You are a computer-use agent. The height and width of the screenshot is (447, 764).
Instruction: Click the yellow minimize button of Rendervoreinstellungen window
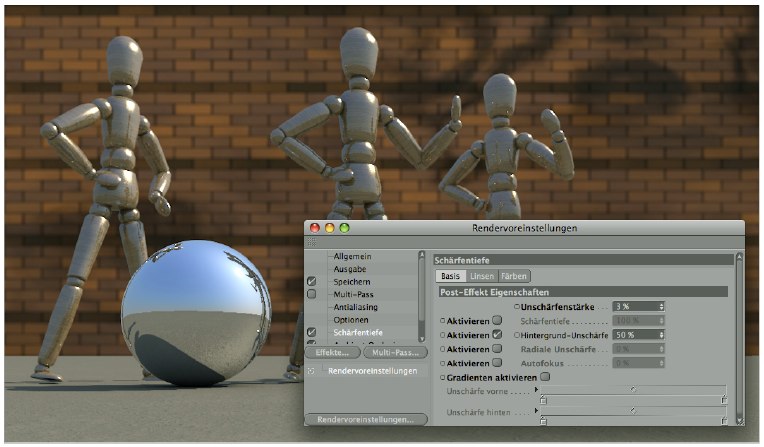[329, 228]
